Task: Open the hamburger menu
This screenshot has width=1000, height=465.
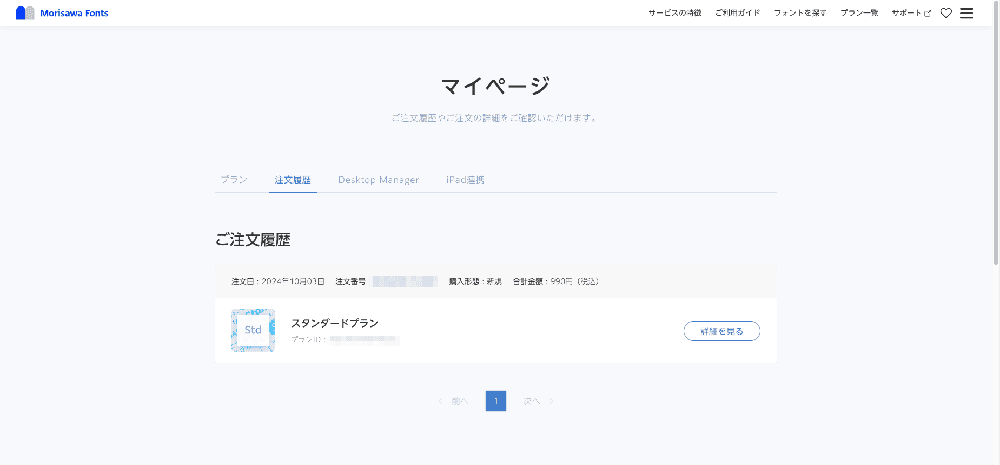Action: coord(966,13)
